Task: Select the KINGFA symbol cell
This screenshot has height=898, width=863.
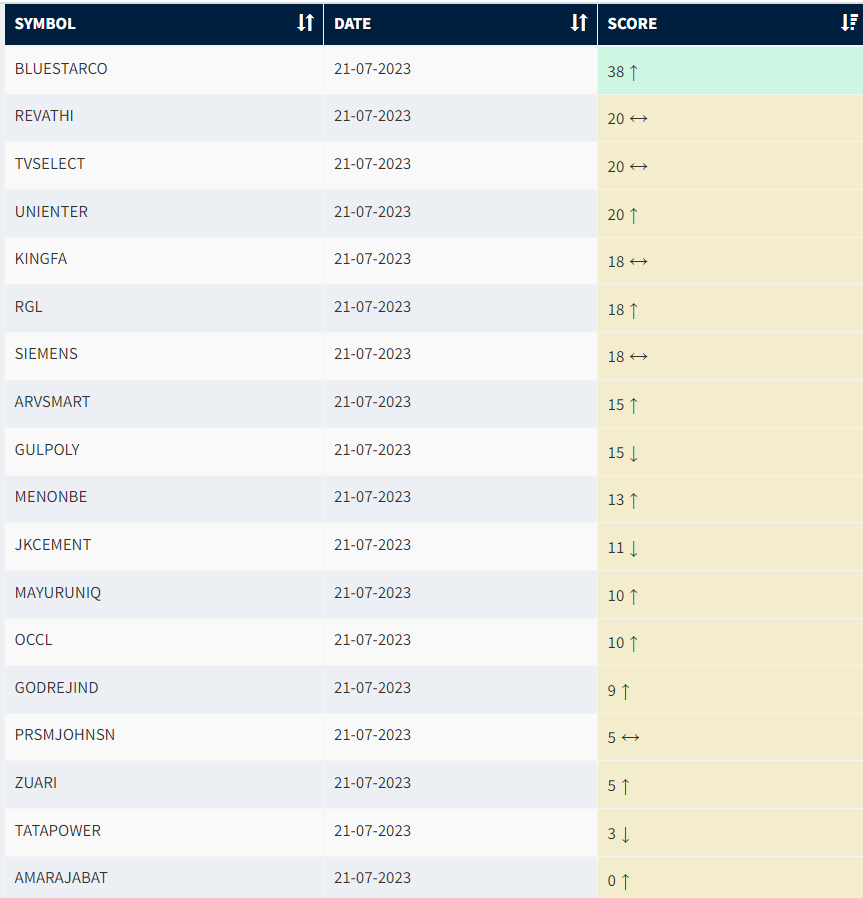Action: [164, 259]
